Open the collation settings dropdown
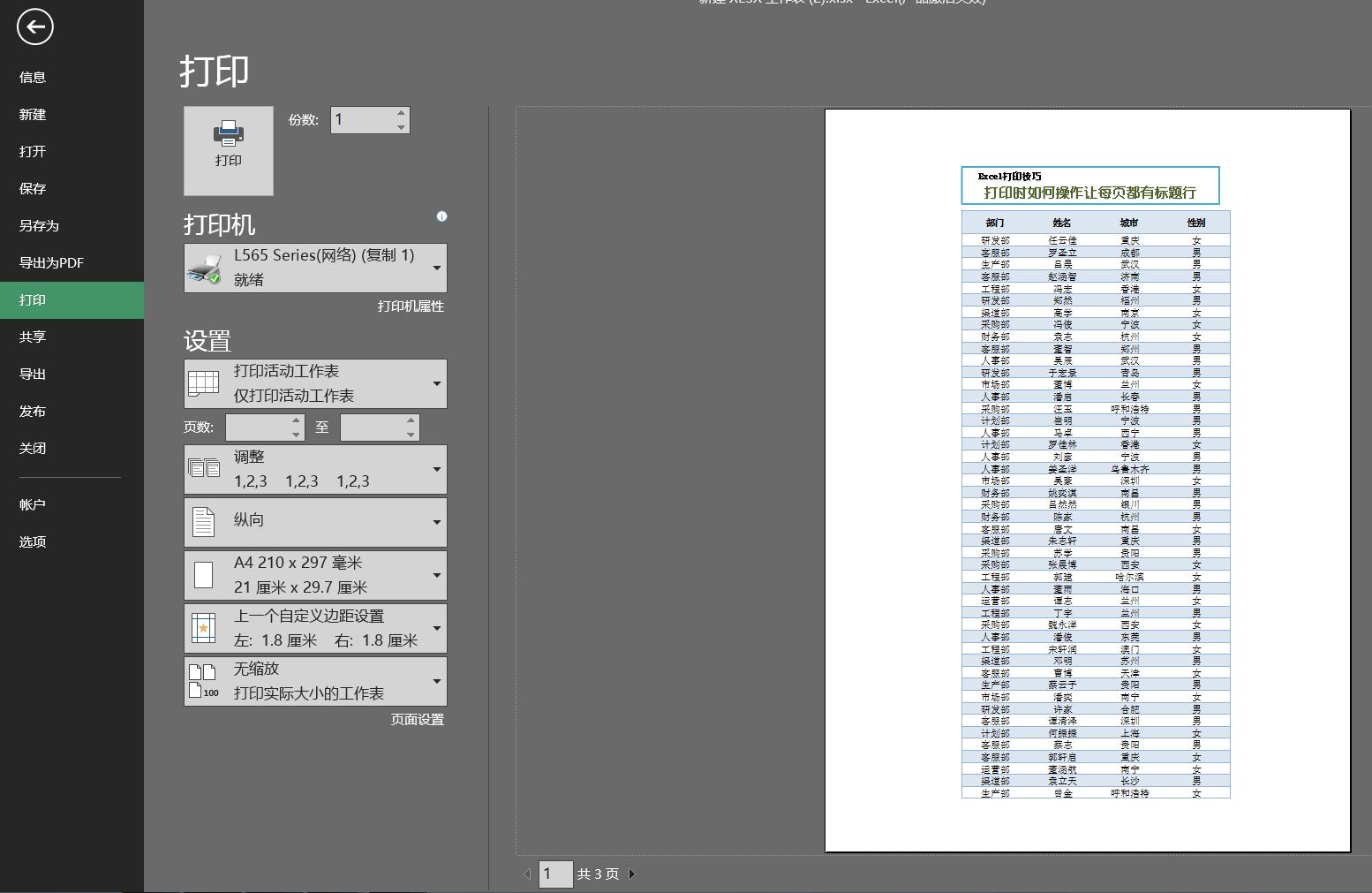1372x893 pixels. [x=436, y=469]
